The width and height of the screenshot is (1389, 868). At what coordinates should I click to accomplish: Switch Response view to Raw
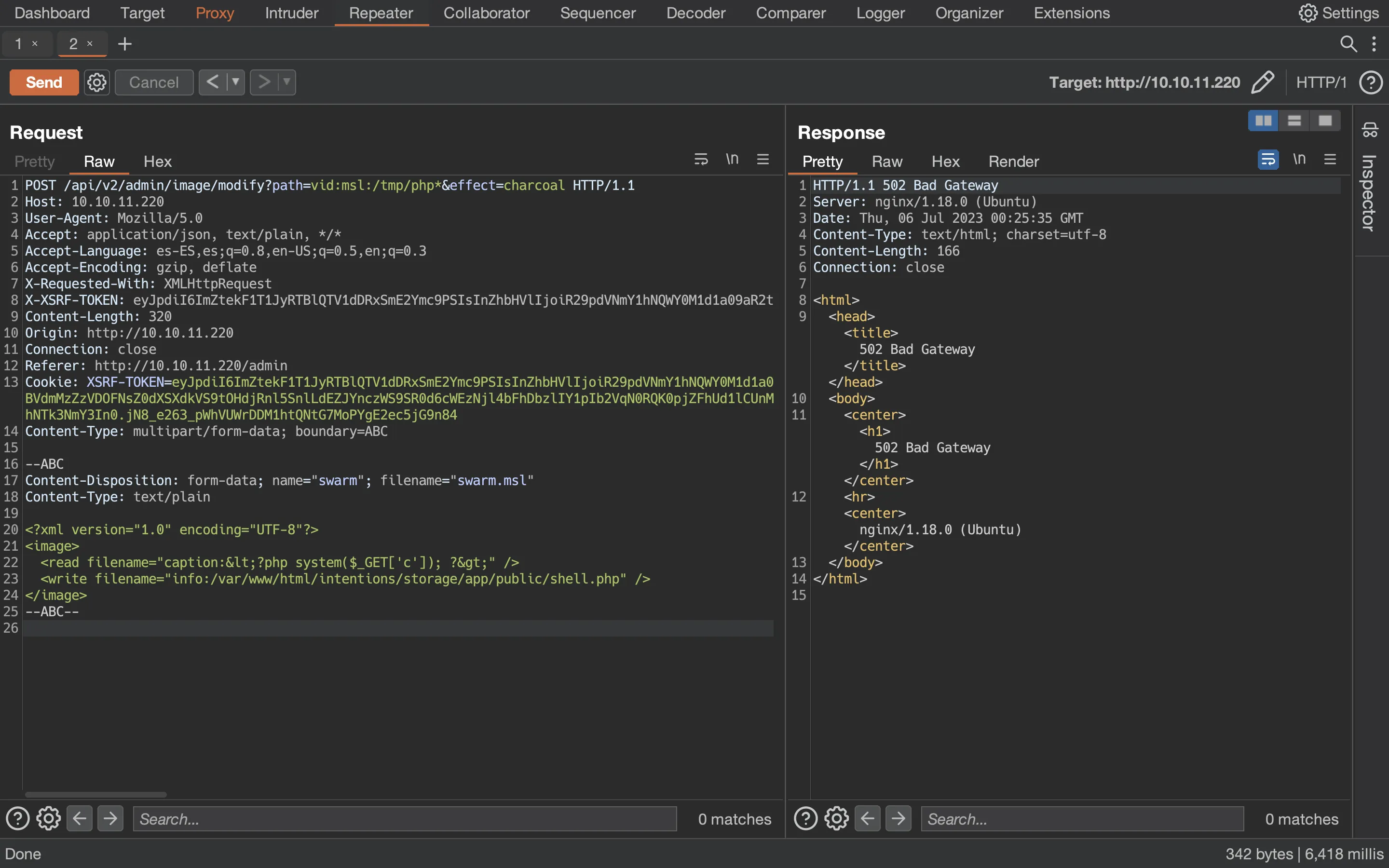point(887,162)
